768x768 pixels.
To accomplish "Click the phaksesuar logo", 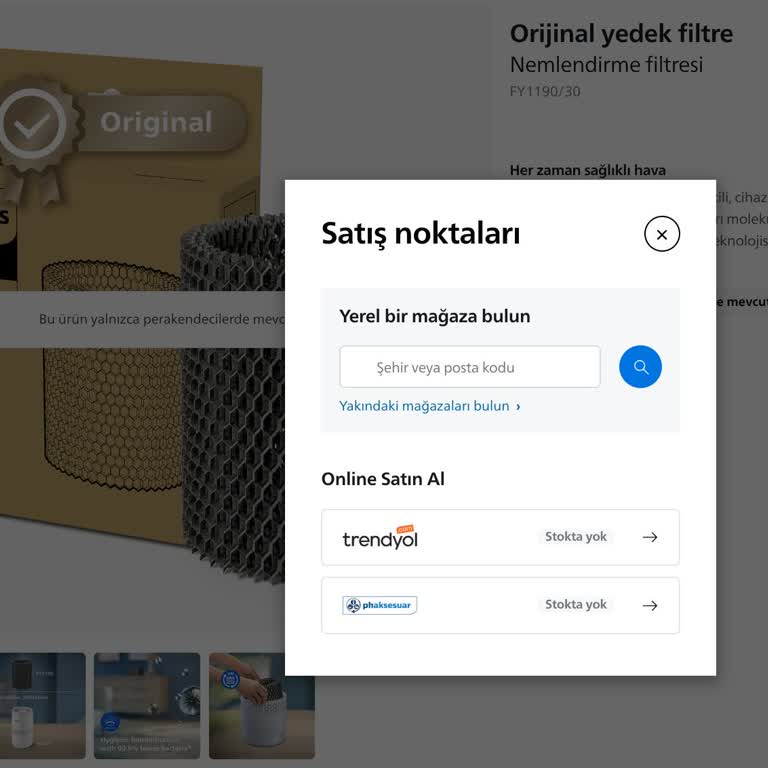I will [380, 605].
